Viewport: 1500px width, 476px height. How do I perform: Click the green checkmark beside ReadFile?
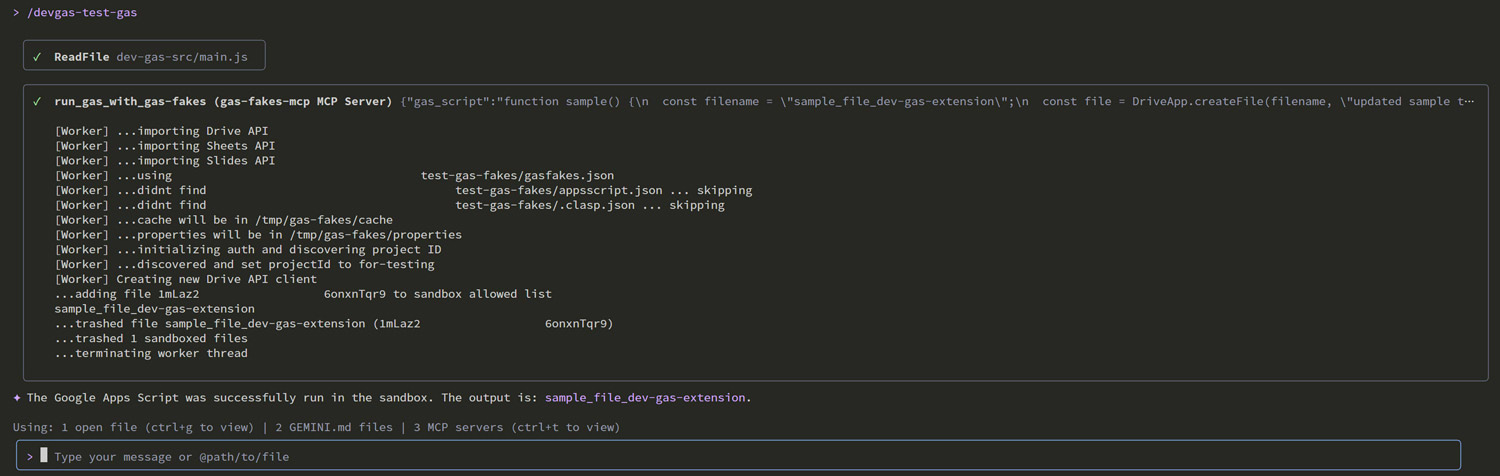[x=38, y=57]
